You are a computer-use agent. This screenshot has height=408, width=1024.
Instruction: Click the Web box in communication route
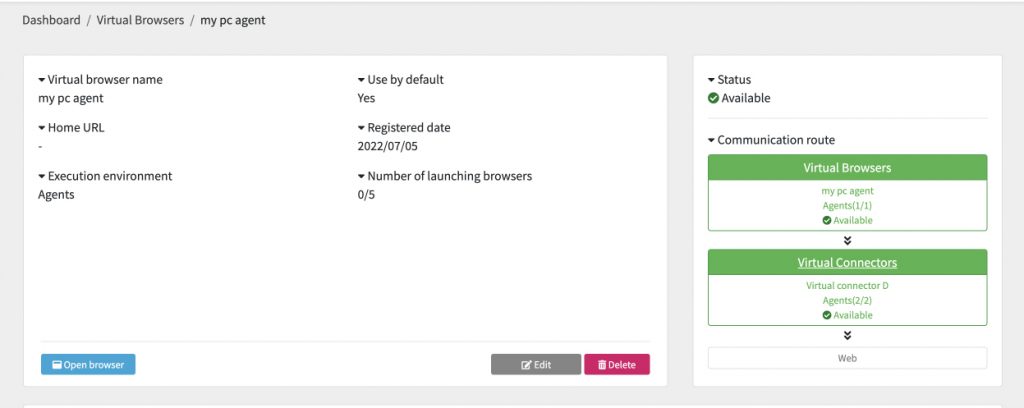(847, 358)
